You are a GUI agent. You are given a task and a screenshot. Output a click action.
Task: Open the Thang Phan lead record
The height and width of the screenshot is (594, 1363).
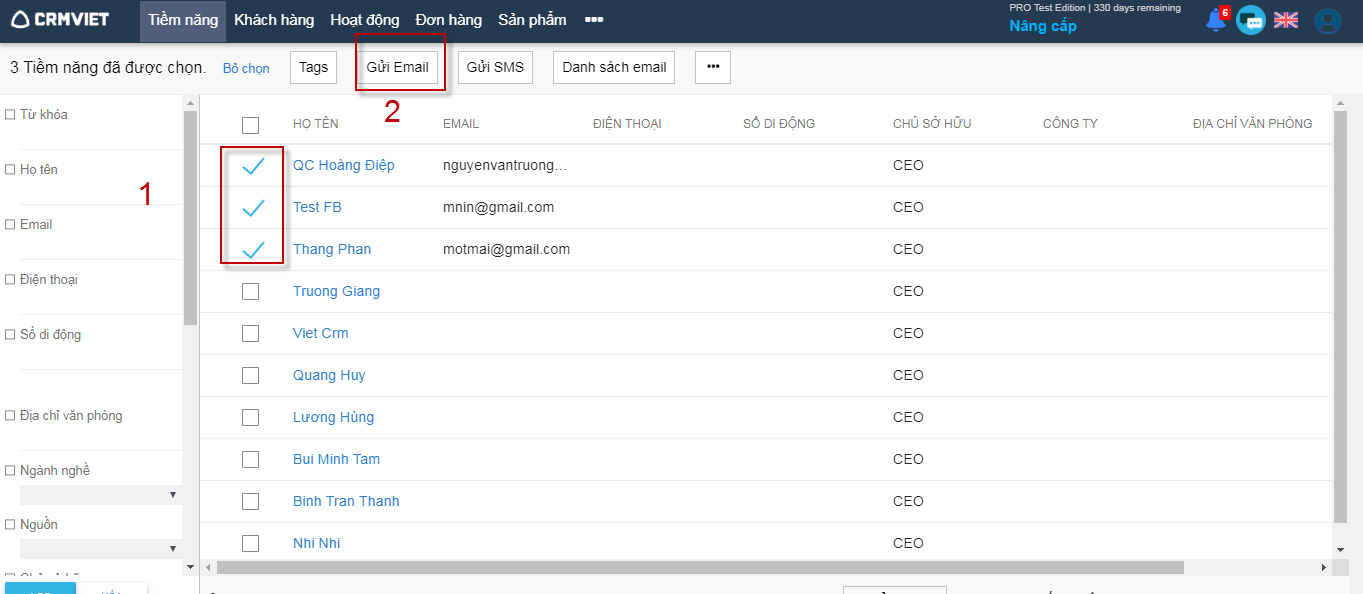[x=331, y=249]
